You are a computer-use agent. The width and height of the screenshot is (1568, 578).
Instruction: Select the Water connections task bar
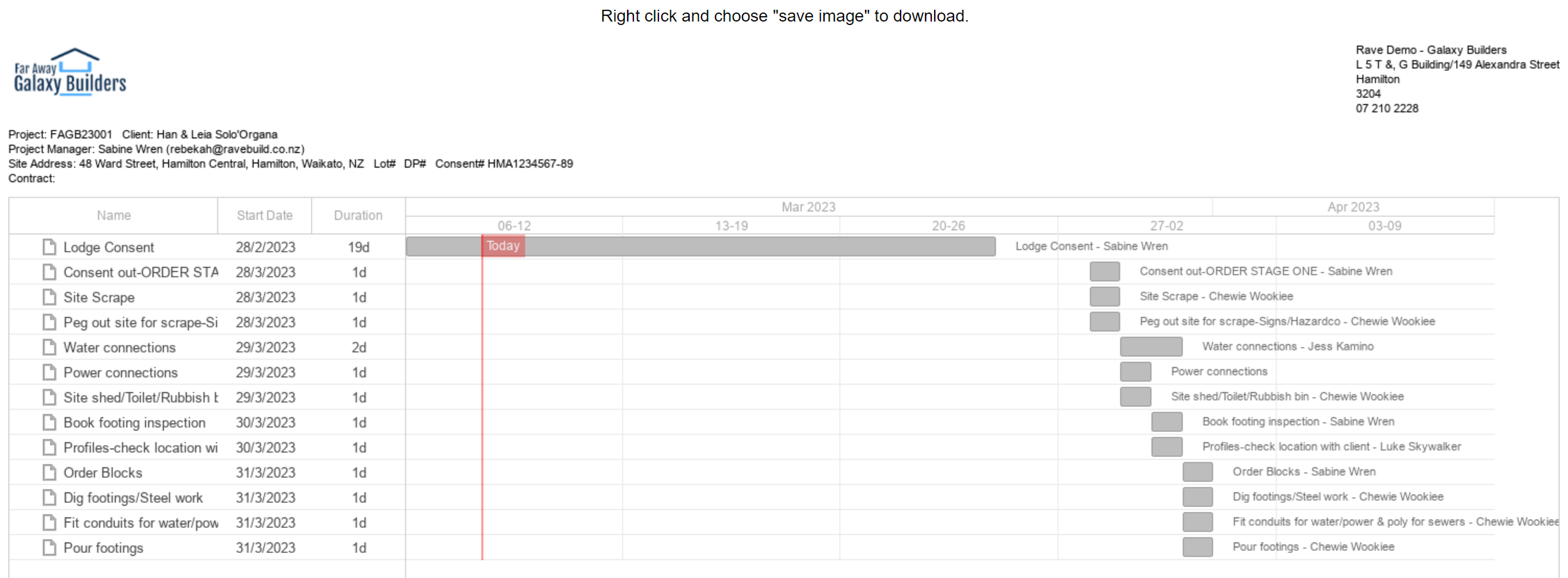coord(1151,346)
